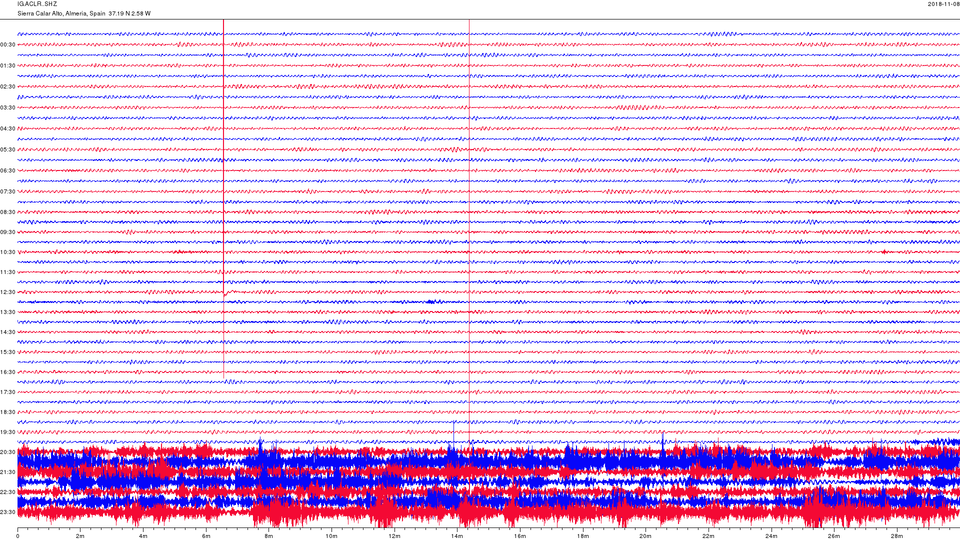960x540 pixels.
Task: Select the 12:30 time row label
Action: click(x=7, y=292)
